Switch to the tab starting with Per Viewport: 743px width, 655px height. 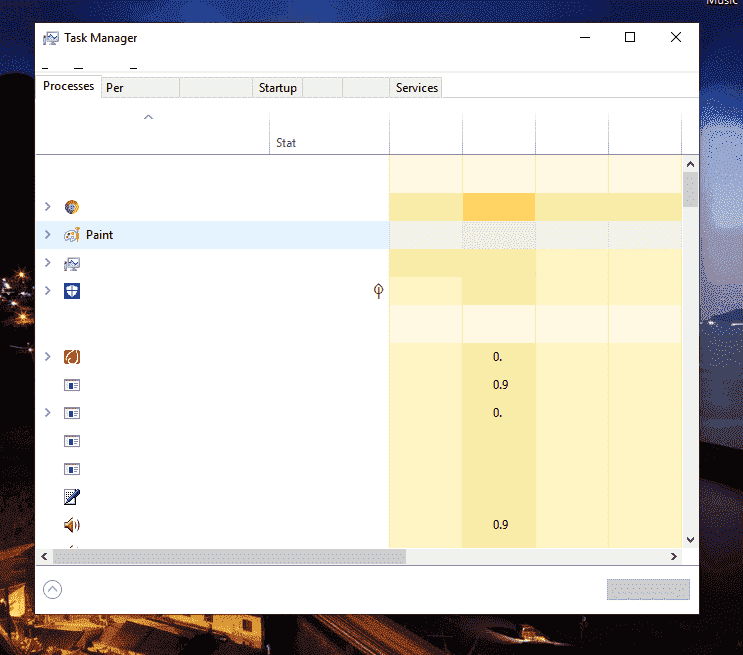140,88
